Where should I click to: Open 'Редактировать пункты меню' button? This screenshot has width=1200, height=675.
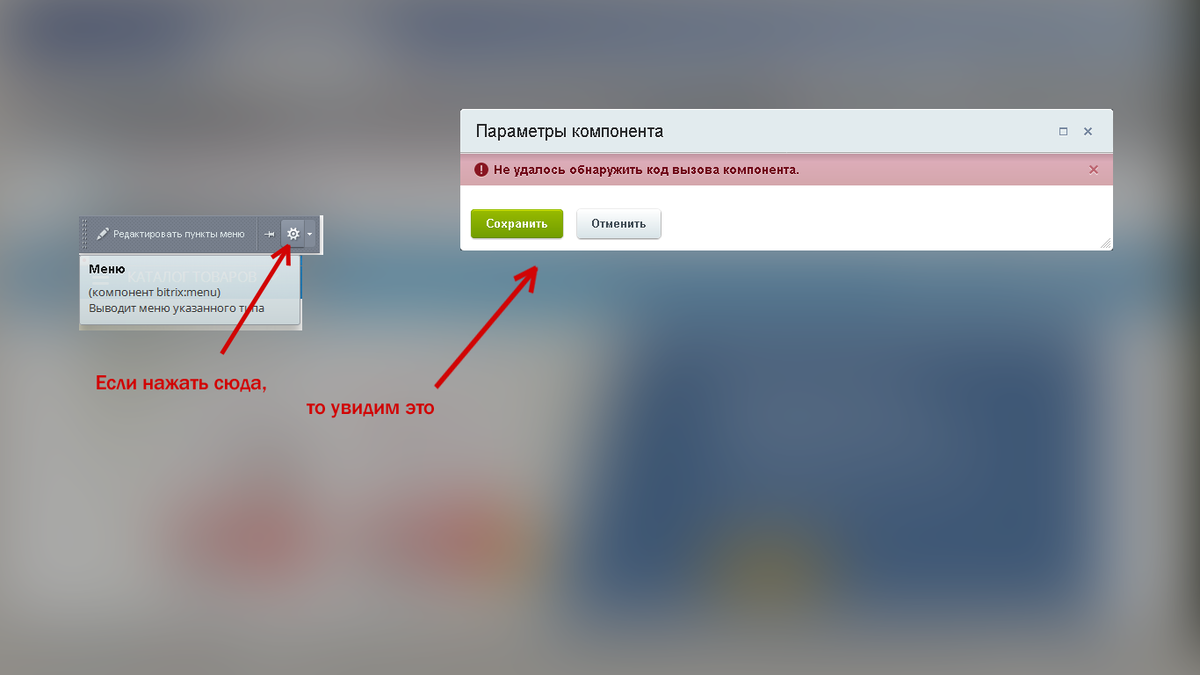pyautogui.click(x=172, y=234)
